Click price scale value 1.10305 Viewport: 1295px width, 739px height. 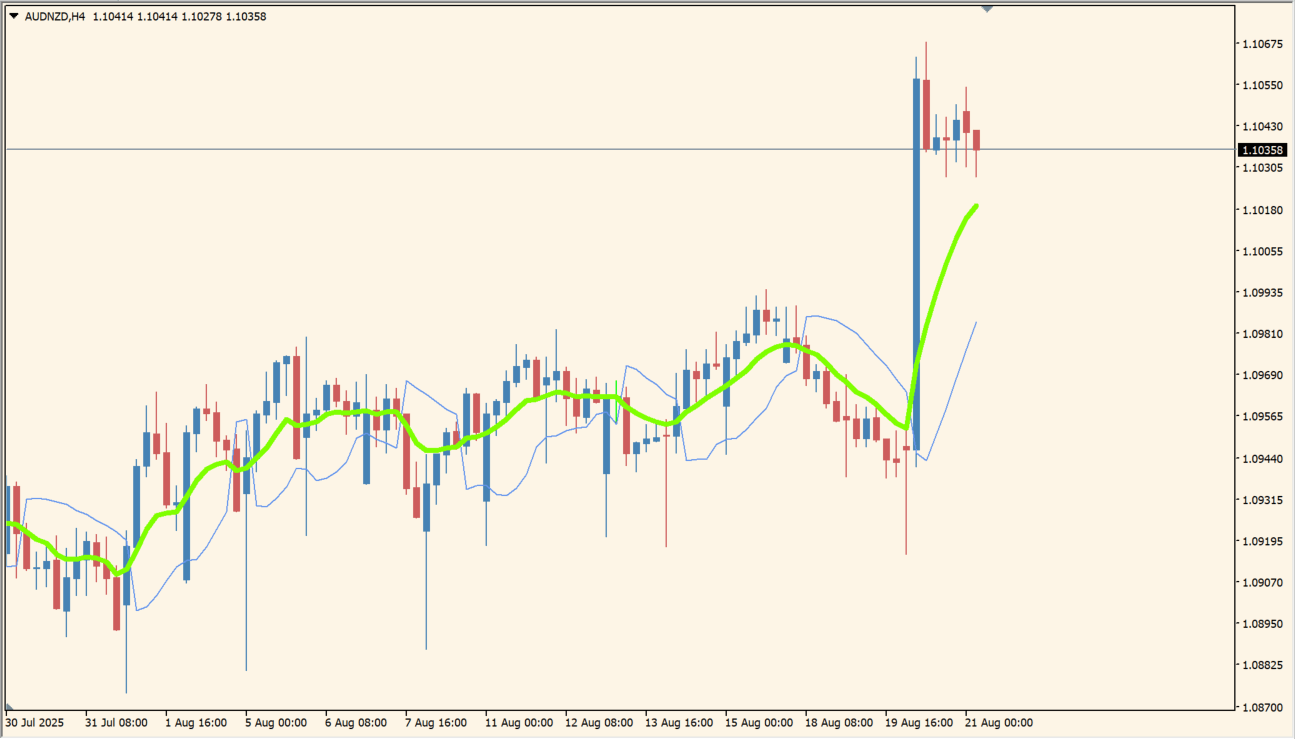pyautogui.click(x=1262, y=168)
